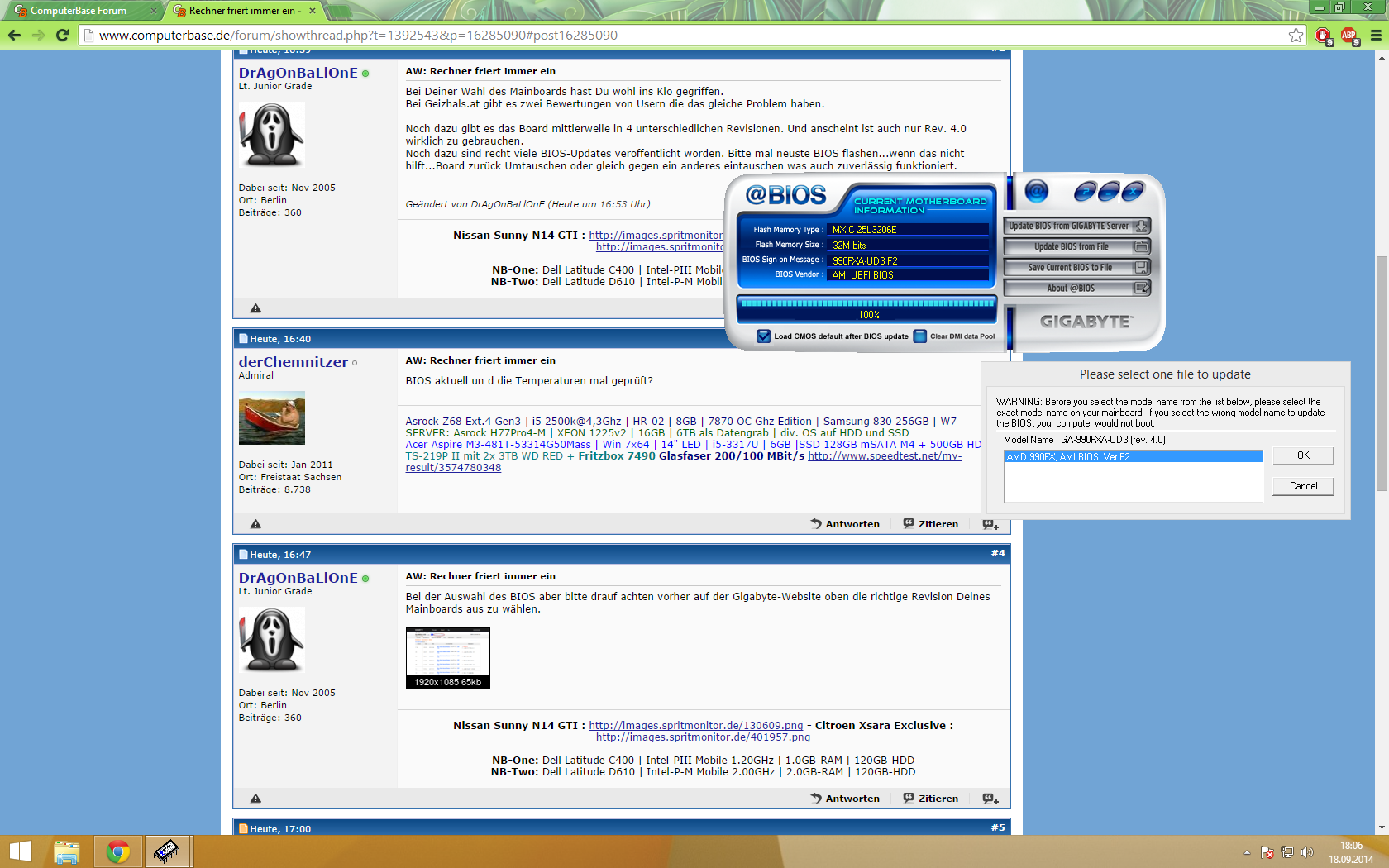The image size is (1389, 868).
Task: Open speedtest.net result link in signature
Action: (x=885, y=456)
